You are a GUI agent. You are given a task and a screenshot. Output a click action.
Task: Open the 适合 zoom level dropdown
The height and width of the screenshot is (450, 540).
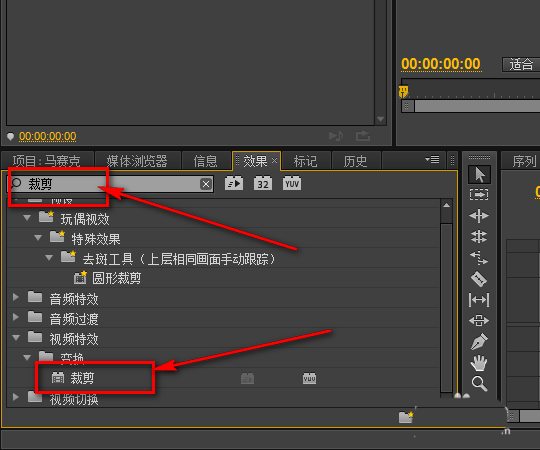[x=521, y=64]
